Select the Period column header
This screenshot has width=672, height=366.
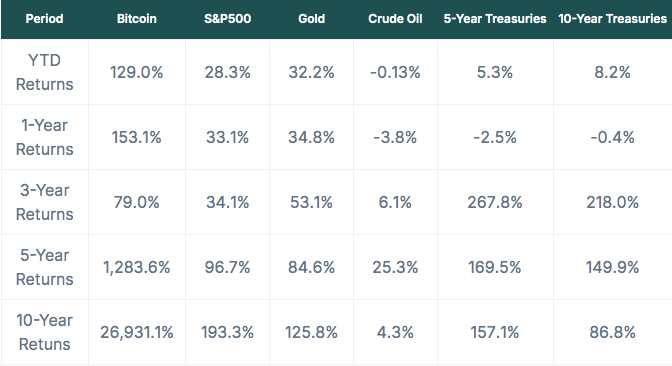45,19
